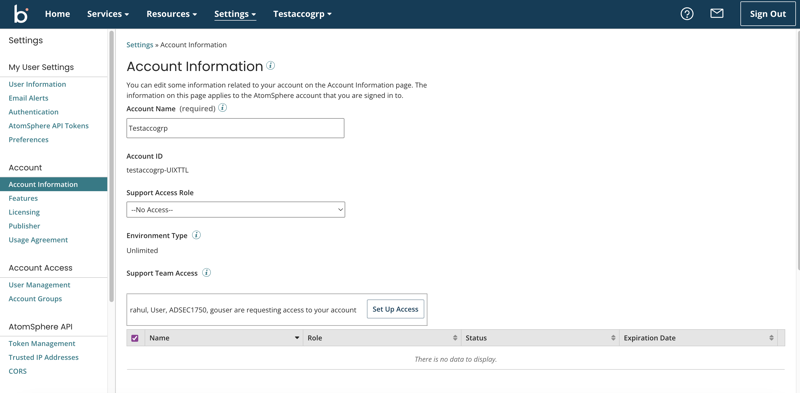Screen dimensions: 800x393
Task: Open User Management in sidebar
Action: tap(39, 285)
